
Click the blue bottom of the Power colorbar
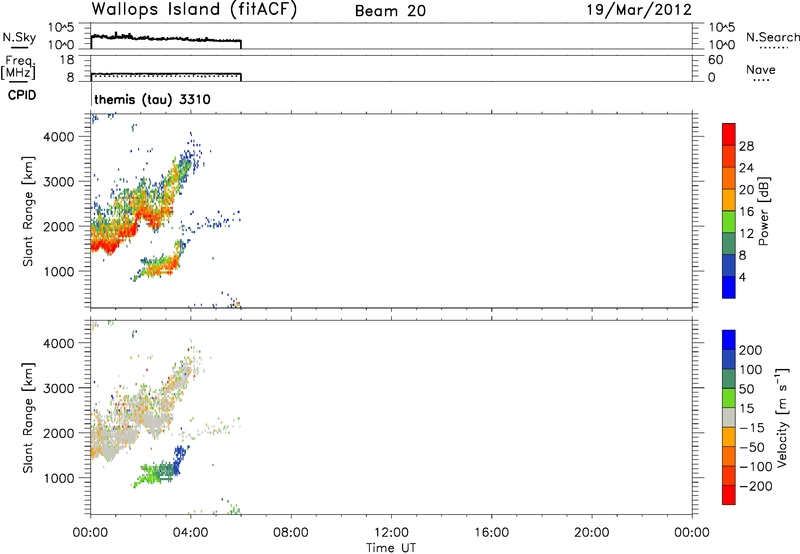click(x=729, y=287)
